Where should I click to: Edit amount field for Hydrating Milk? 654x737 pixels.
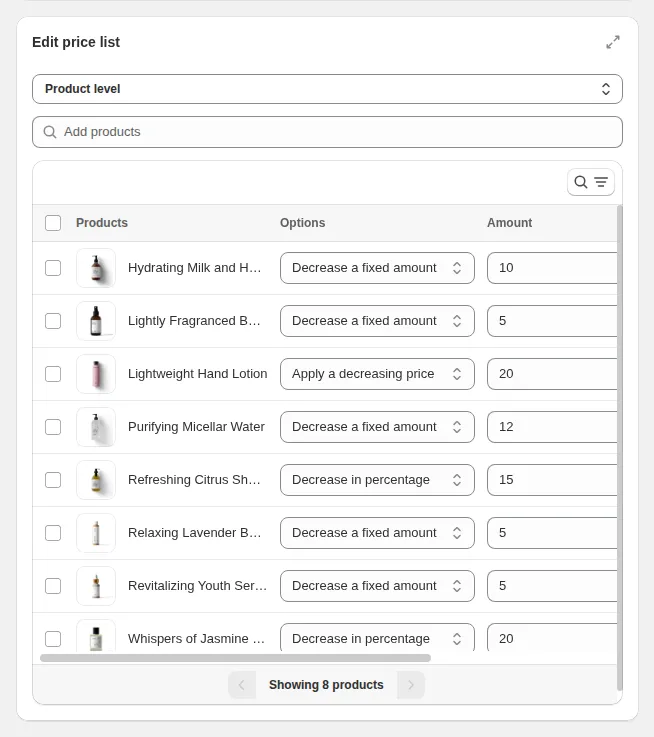(552, 268)
